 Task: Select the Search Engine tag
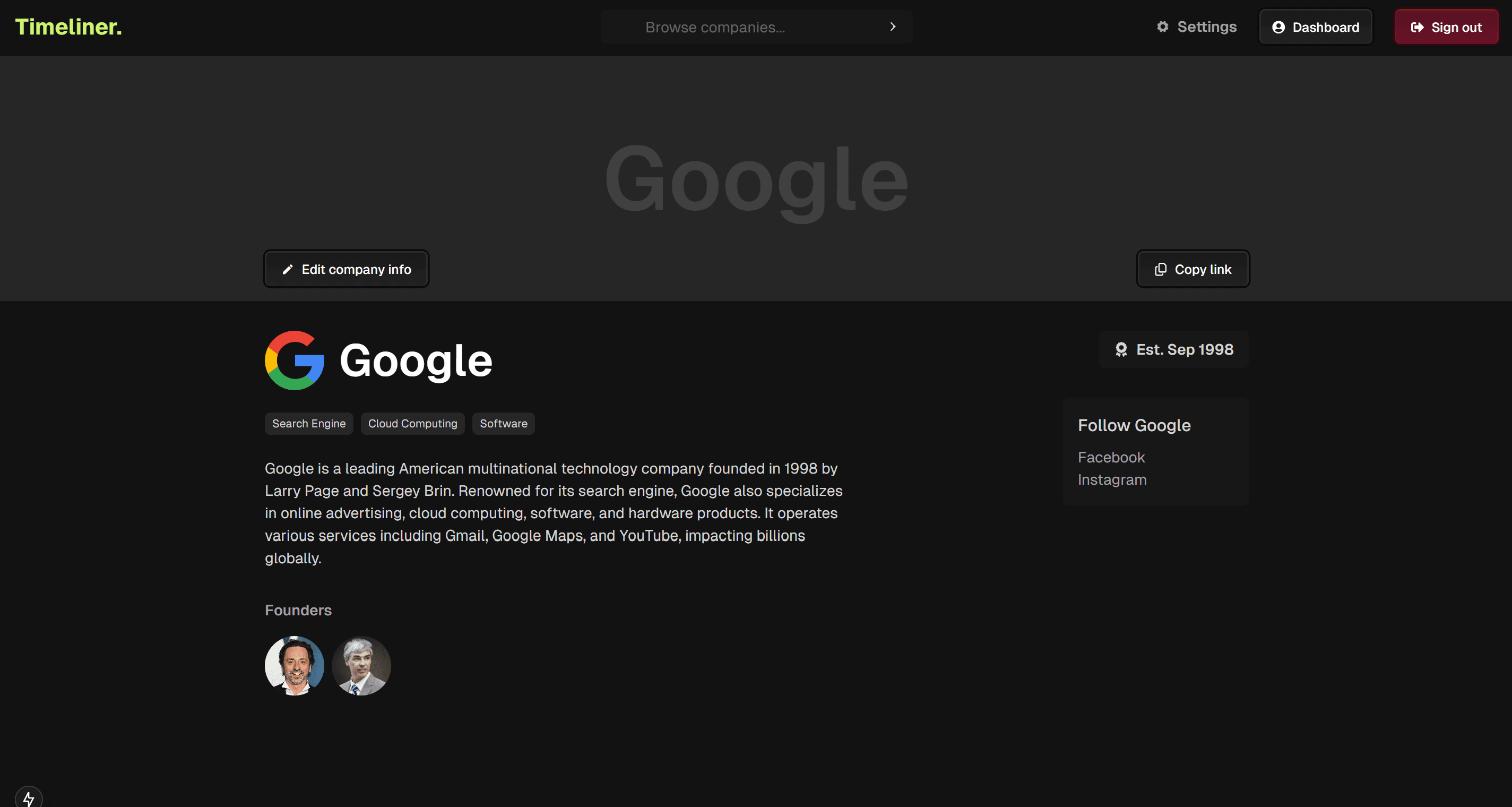(309, 424)
